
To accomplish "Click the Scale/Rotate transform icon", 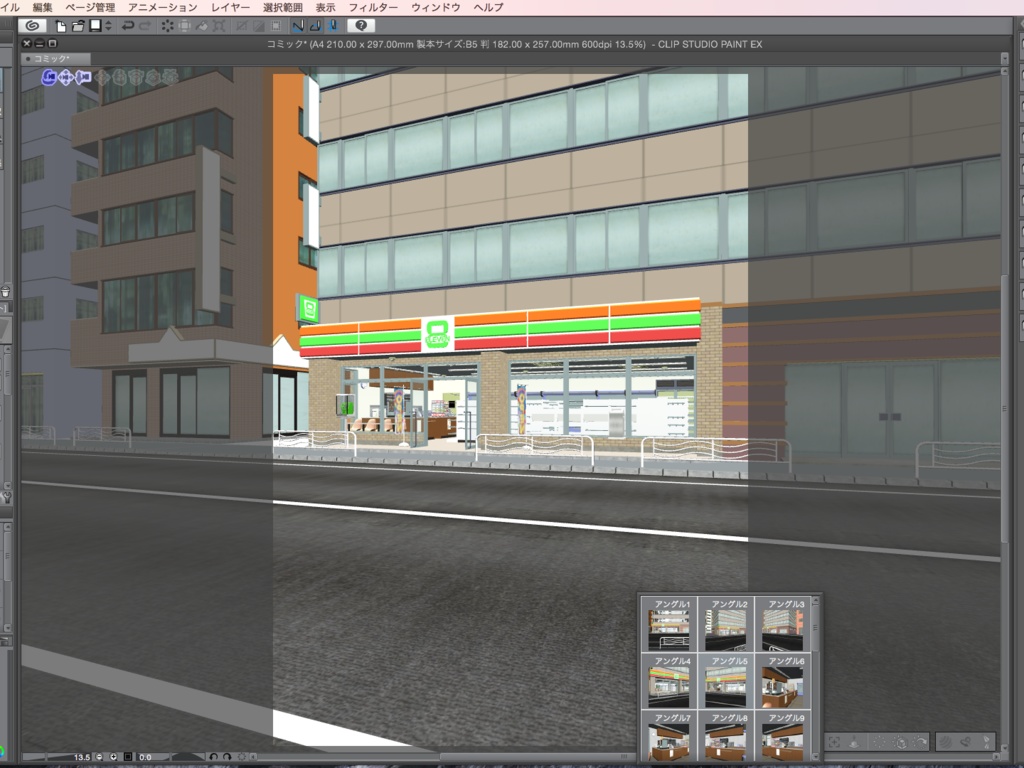I will (x=219, y=26).
